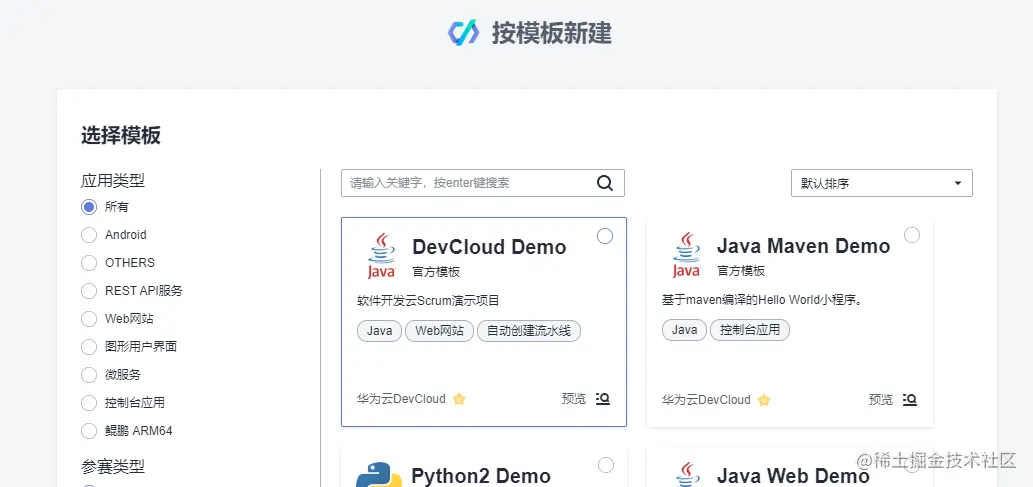The image size is (1033, 487).
Task: Click the Python2 Demo card title
Action: click(481, 475)
